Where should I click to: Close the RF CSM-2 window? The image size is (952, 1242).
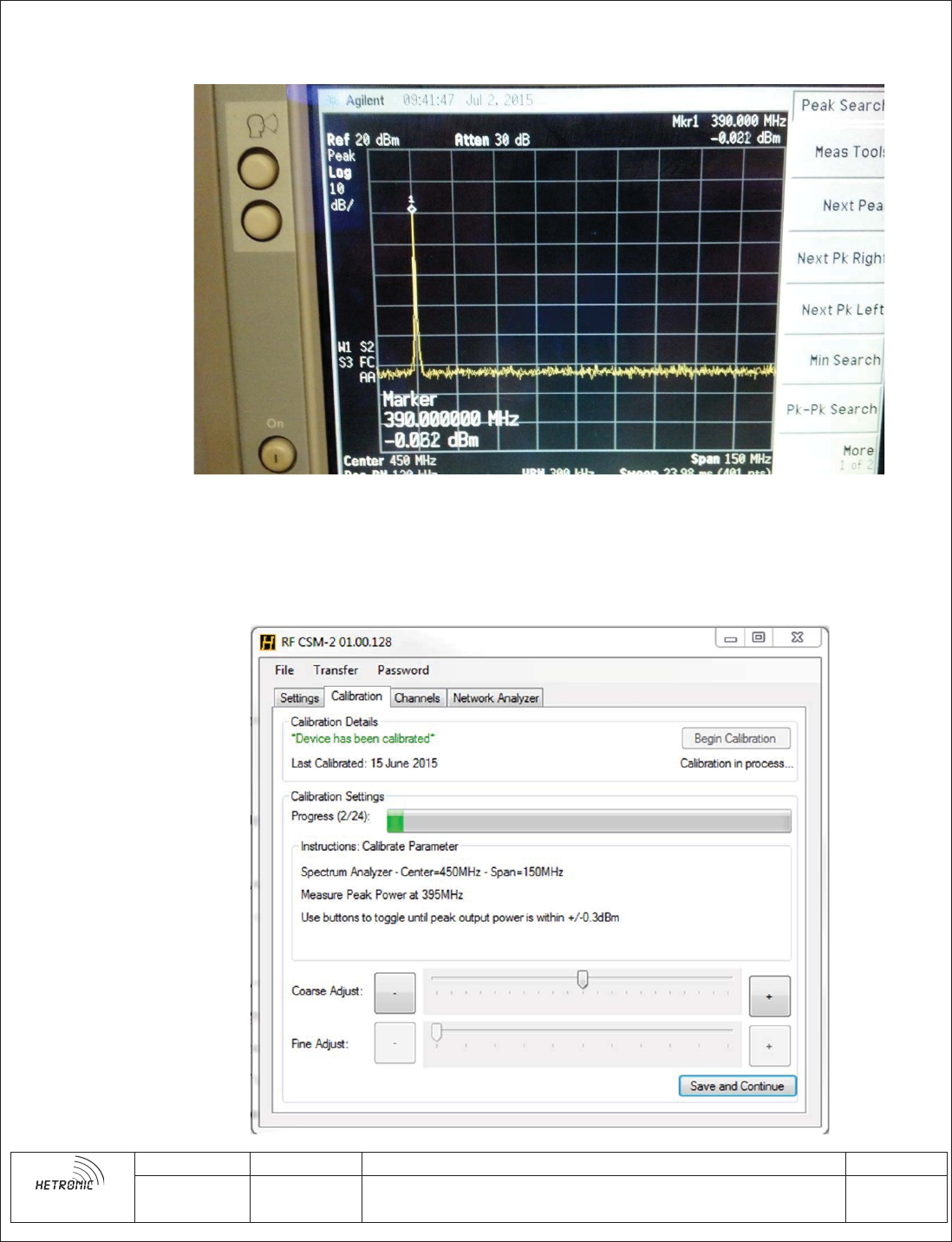click(x=797, y=637)
